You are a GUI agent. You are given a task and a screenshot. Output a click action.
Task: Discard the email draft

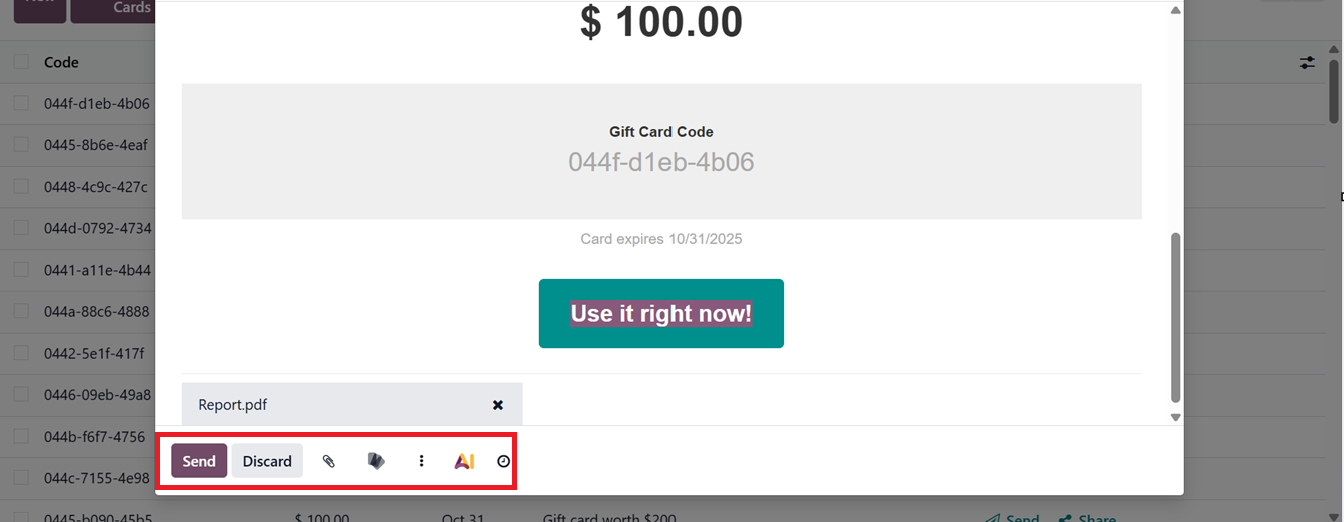click(267, 461)
